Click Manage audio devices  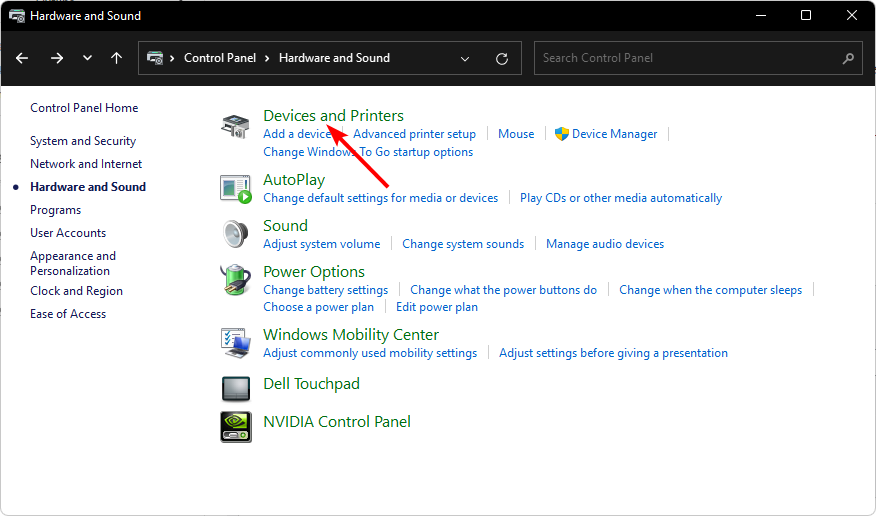[x=604, y=244]
